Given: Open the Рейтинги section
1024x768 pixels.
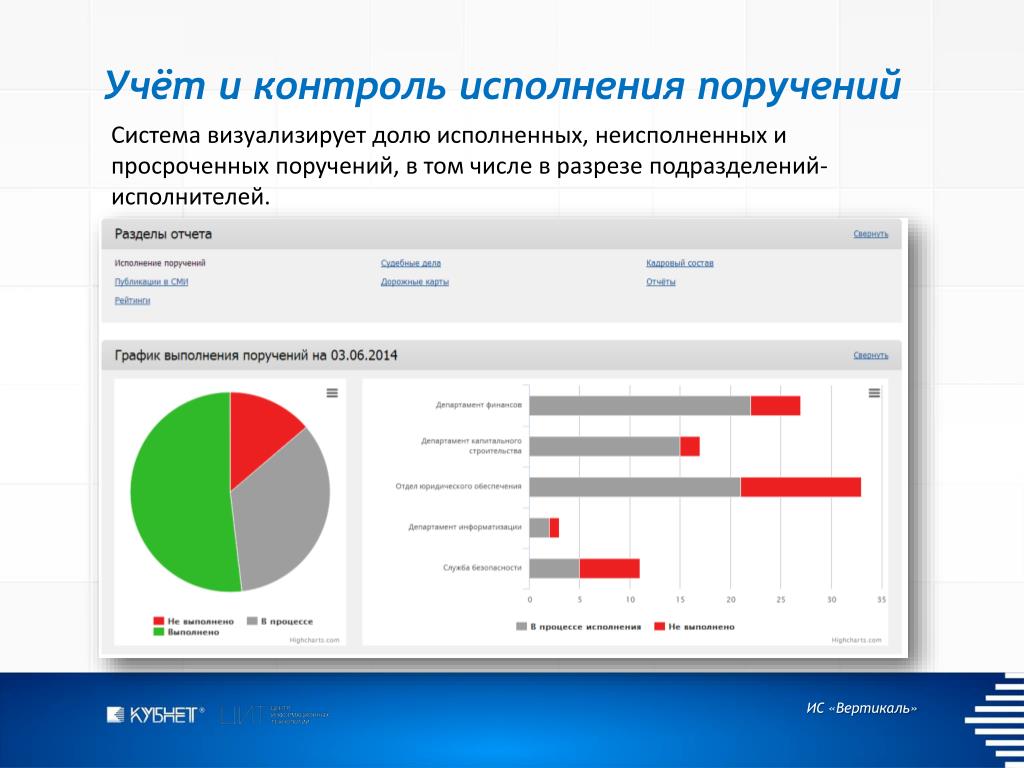Looking at the screenshot, I should (x=133, y=301).
